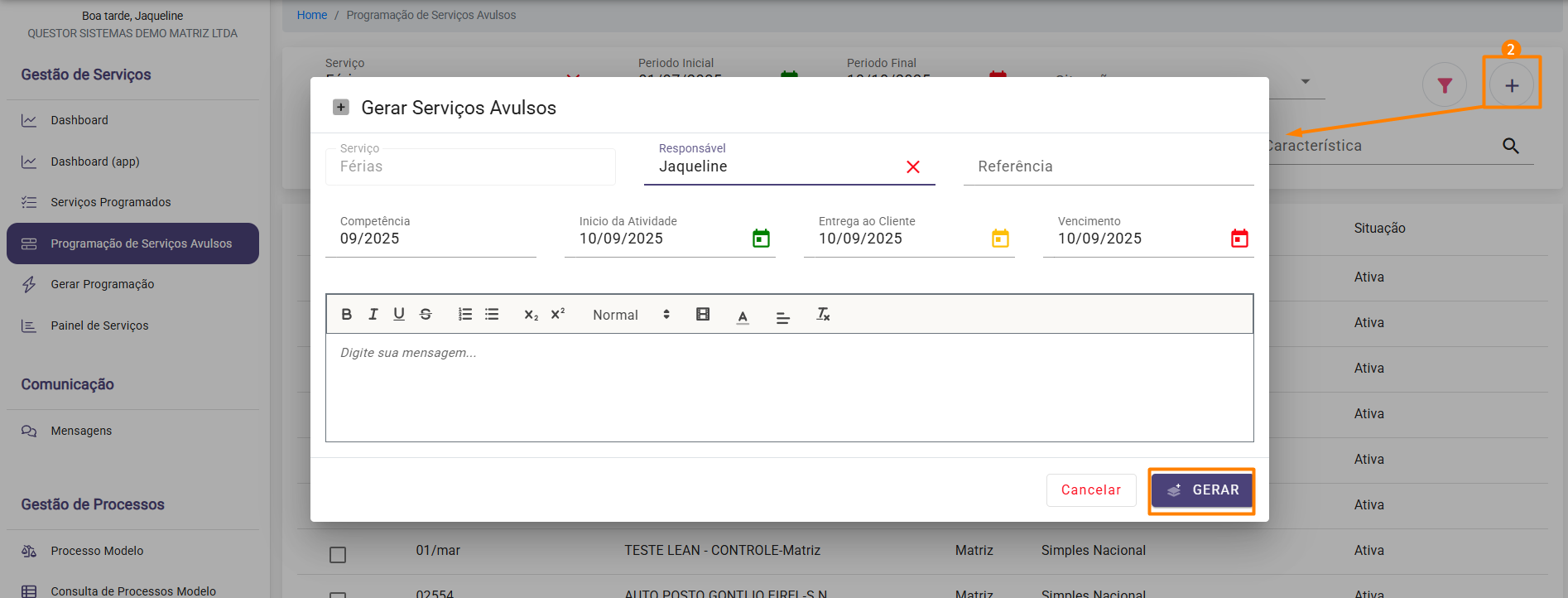Open calendar for Inicio da Atividade
1568x598 pixels.
click(x=761, y=239)
